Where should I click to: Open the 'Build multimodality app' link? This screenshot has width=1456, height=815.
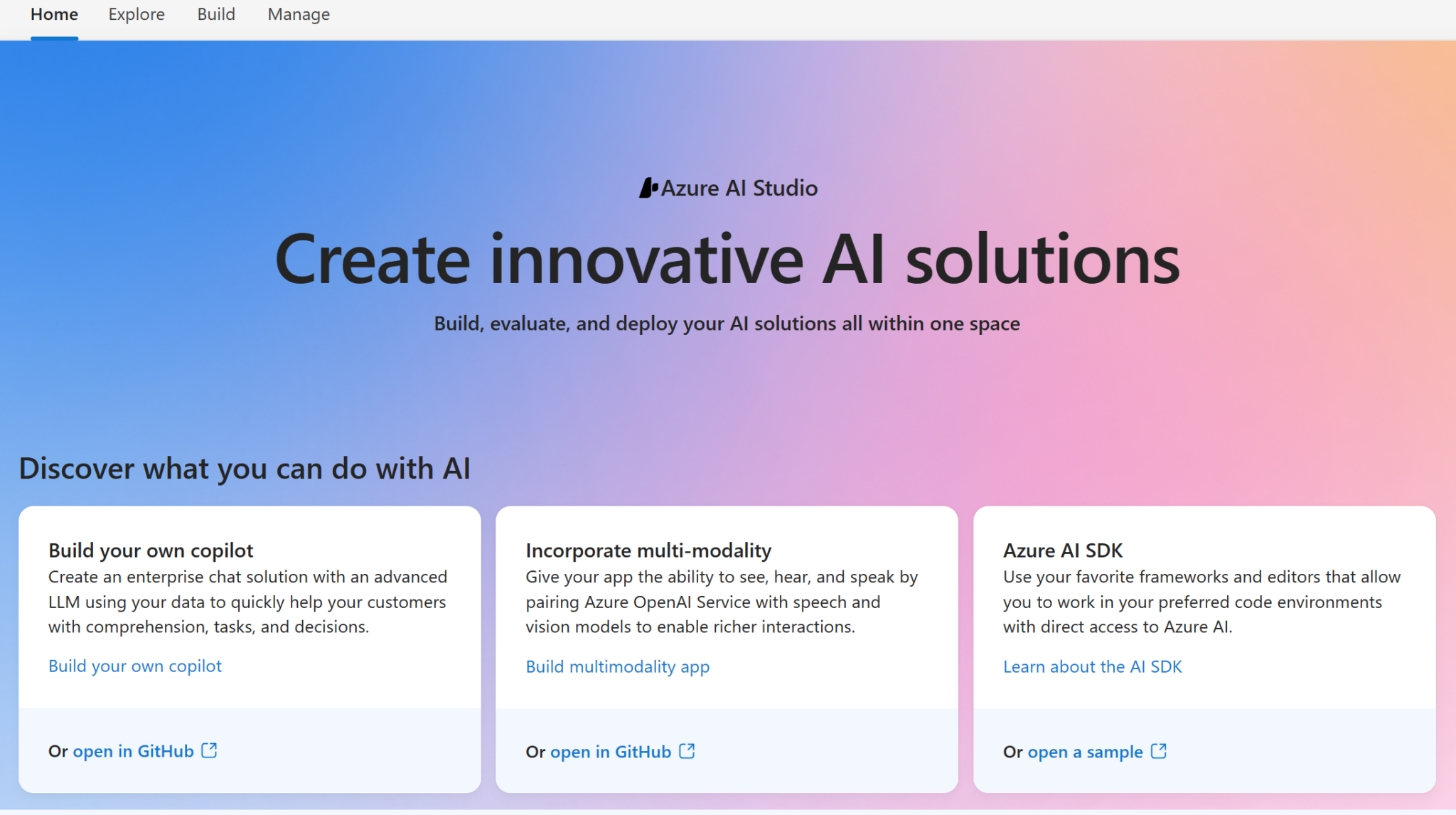(x=617, y=666)
